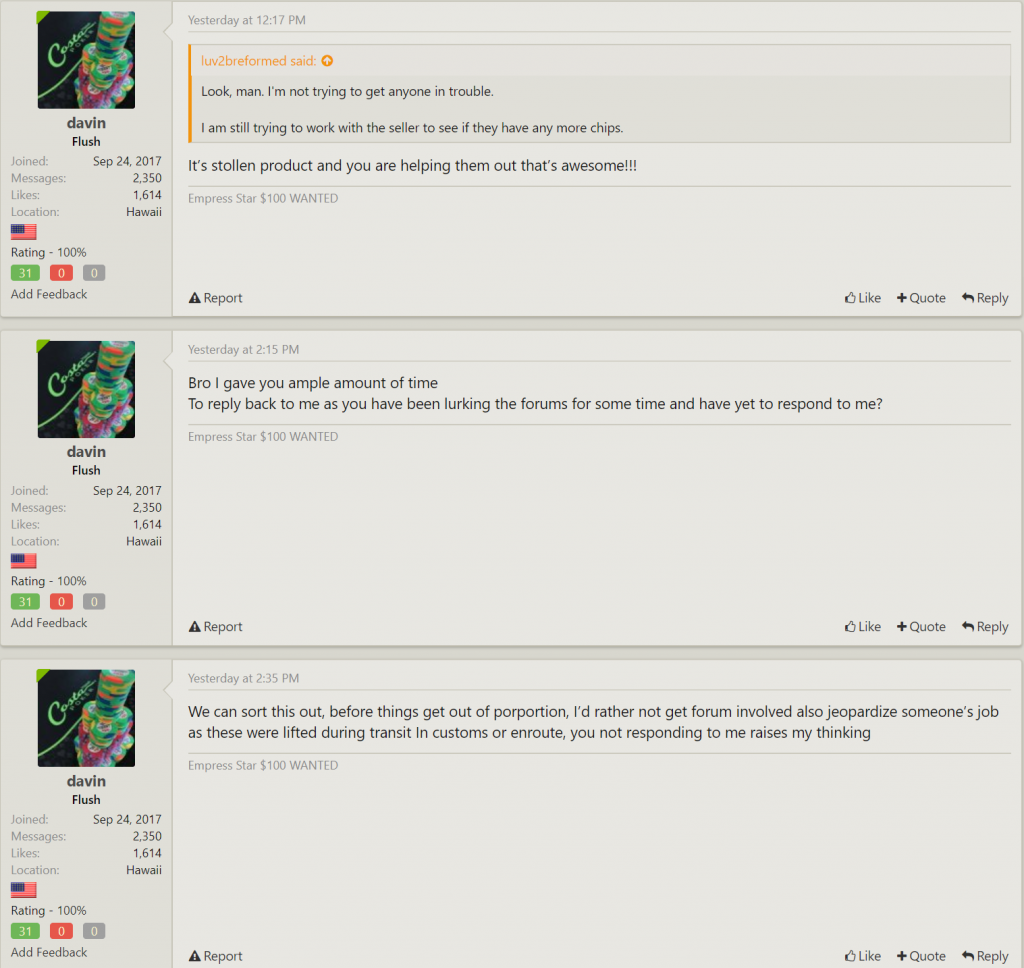The width and height of the screenshot is (1024, 968).
Task: Quote the 2:35 PM post
Action: 921,956
